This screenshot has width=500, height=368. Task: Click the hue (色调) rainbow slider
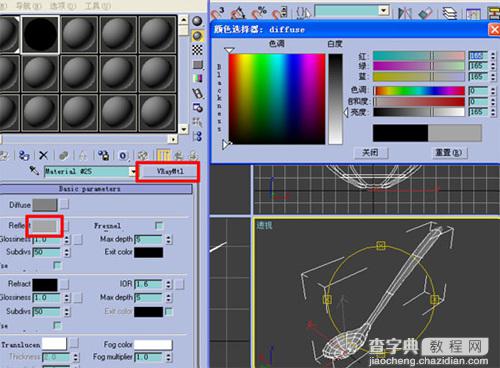pos(419,90)
